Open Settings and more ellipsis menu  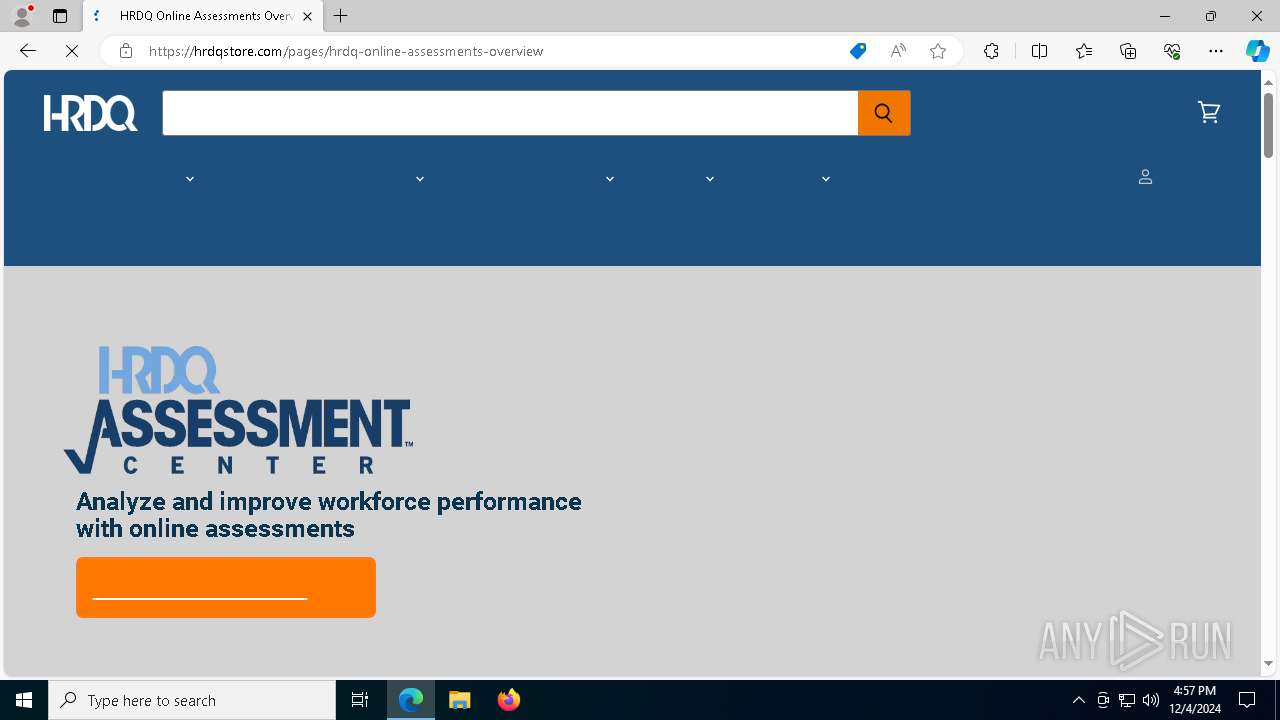1216,51
